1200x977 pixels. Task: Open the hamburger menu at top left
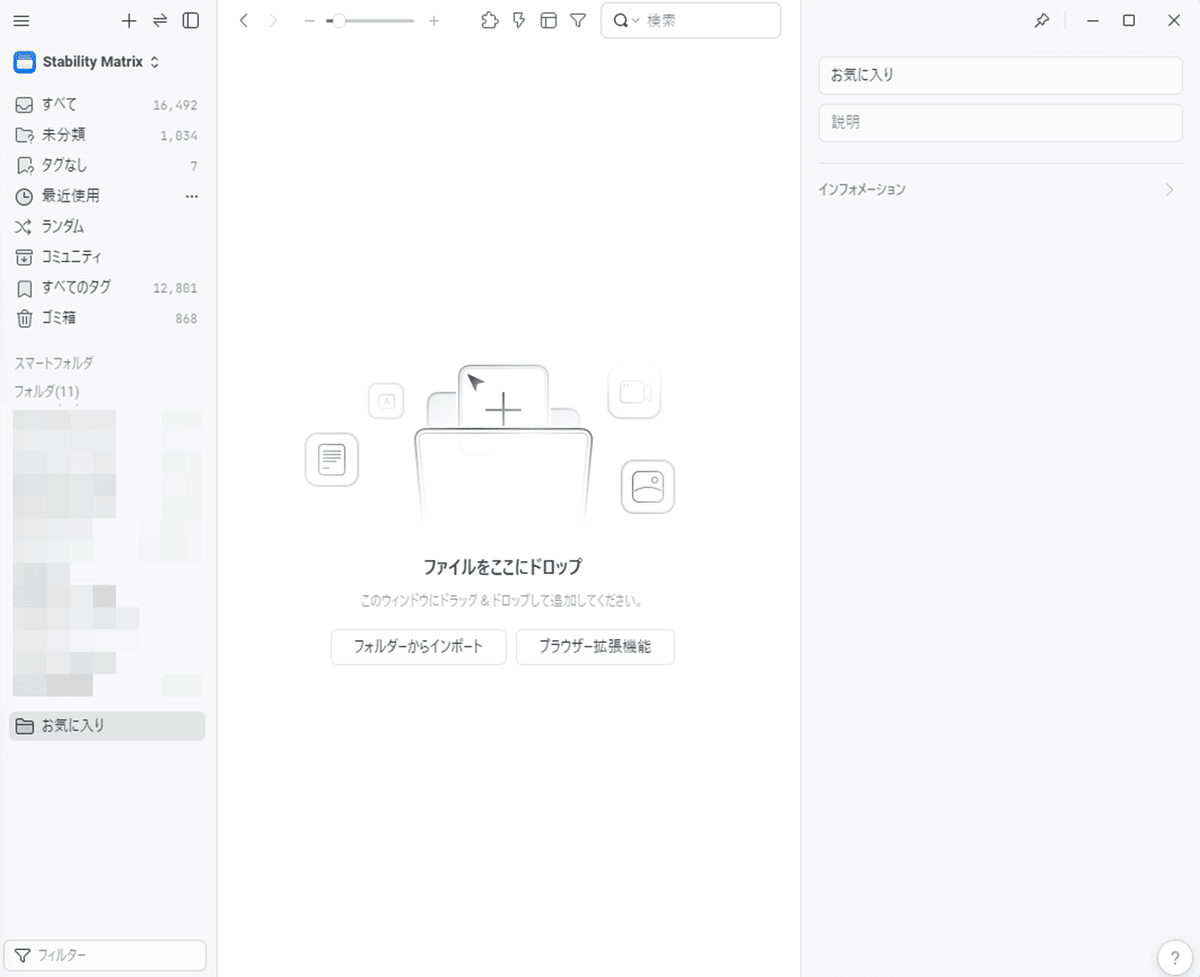21,20
